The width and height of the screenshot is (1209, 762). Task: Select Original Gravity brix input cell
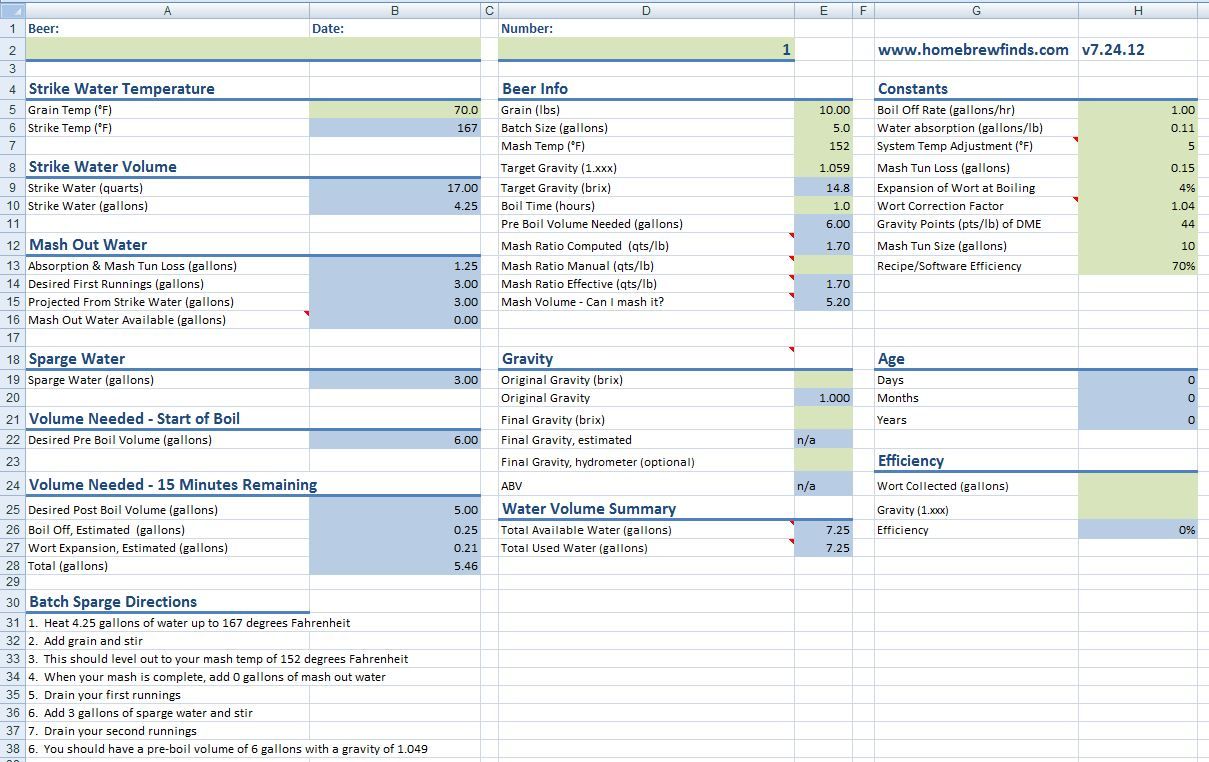pos(824,380)
